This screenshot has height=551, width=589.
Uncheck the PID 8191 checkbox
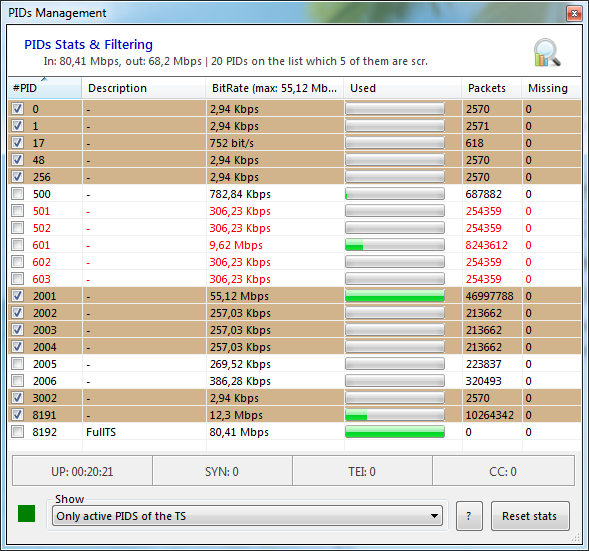pyautogui.click(x=17, y=415)
